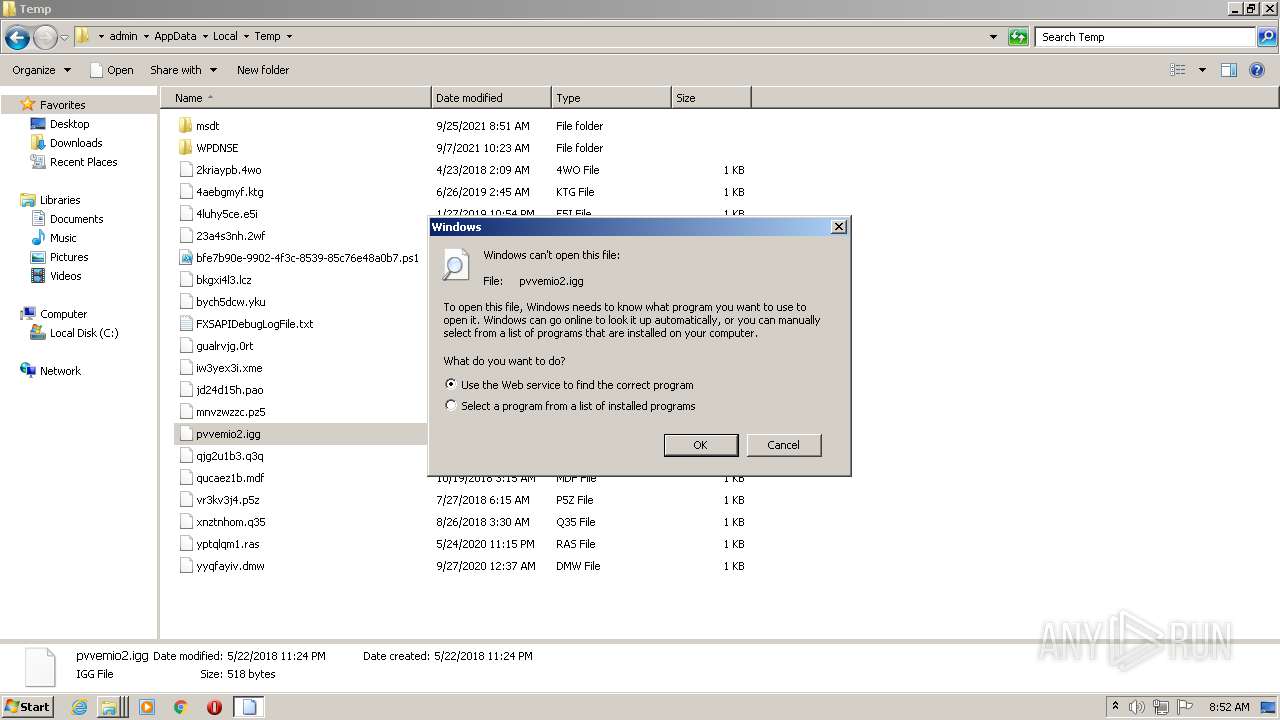Select file 4aebgmyf.ktg

[230, 192]
